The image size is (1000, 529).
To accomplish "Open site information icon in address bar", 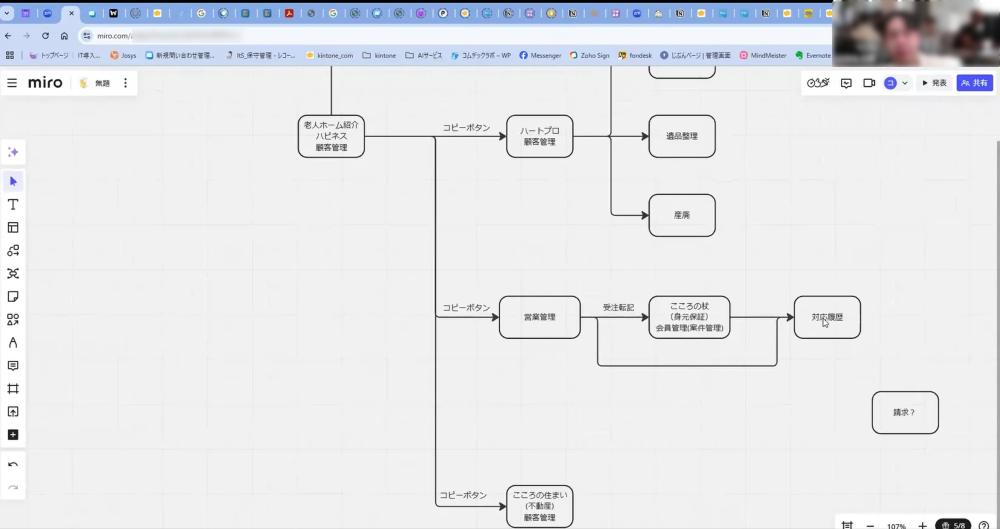I will pyautogui.click(x=87, y=36).
